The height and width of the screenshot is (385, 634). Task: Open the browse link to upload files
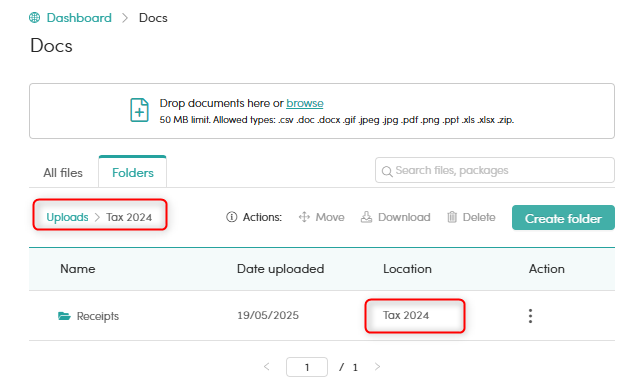(304, 104)
